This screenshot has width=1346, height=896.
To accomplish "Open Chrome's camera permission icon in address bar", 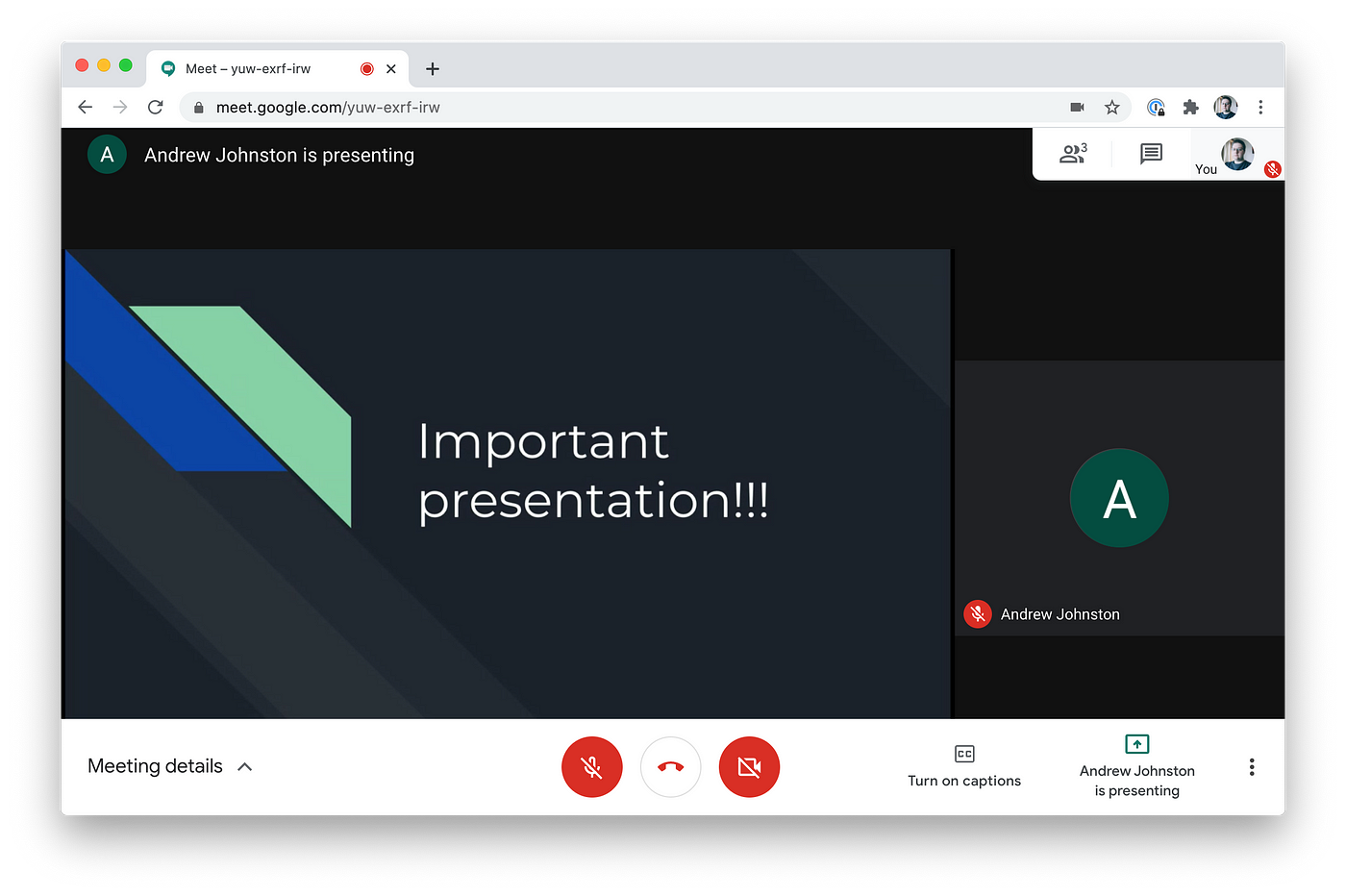I will [1076, 107].
